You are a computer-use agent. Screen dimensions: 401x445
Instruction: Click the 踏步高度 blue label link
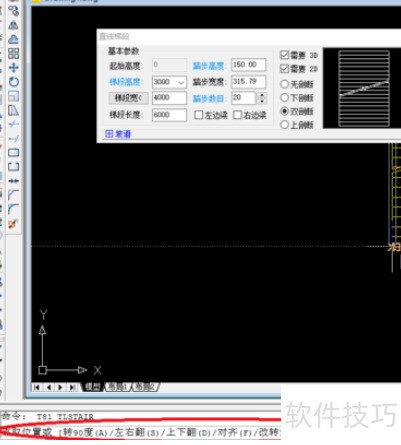pyautogui.click(x=208, y=66)
